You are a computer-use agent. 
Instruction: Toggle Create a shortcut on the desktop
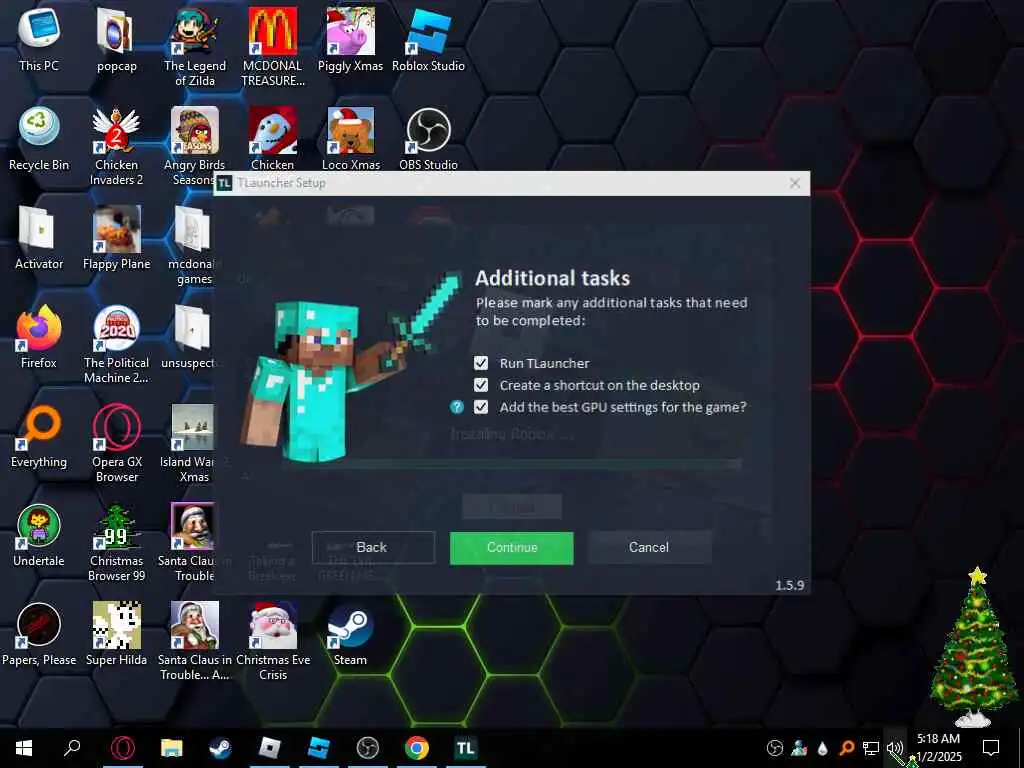481,385
